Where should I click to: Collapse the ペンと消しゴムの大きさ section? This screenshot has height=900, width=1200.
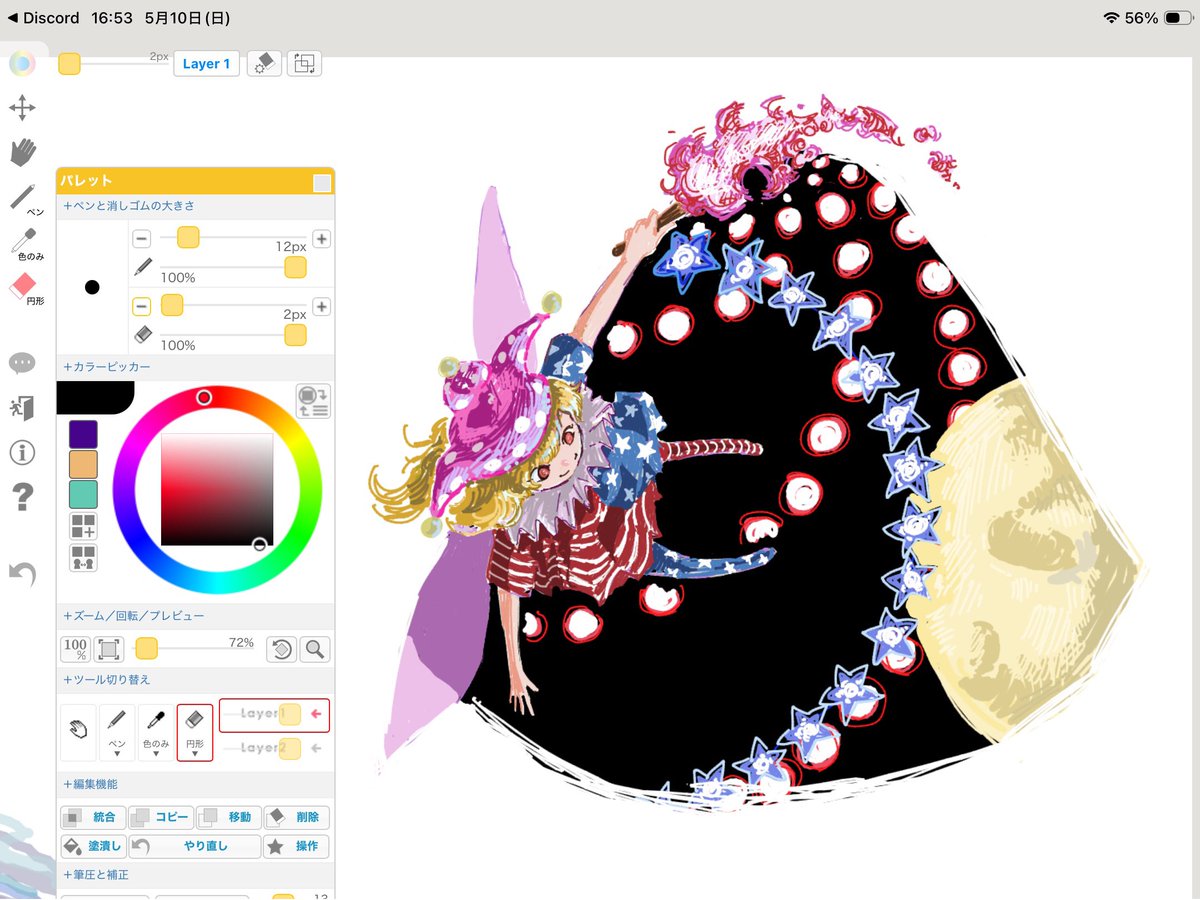(129, 205)
